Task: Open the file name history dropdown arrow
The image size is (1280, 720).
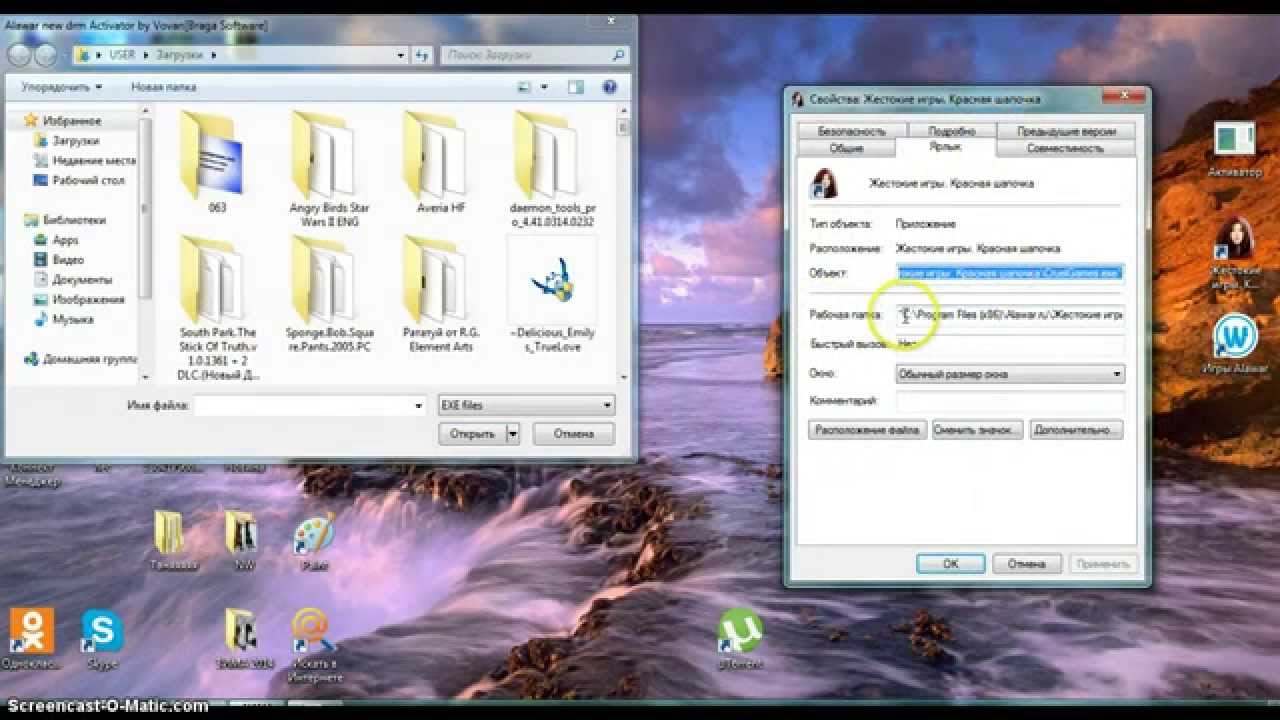Action: click(x=419, y=405)
